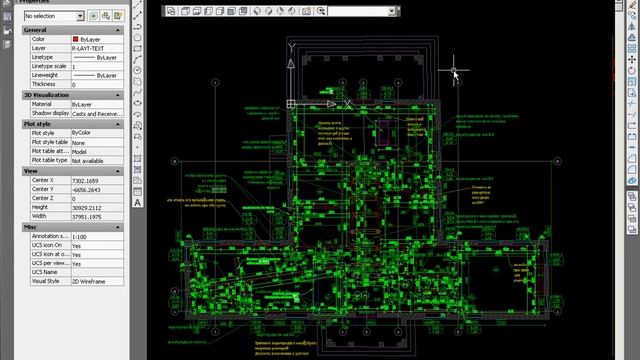
Task: Select the Hatch tool in draw toolbar
Action: click(x=138, y=158)
